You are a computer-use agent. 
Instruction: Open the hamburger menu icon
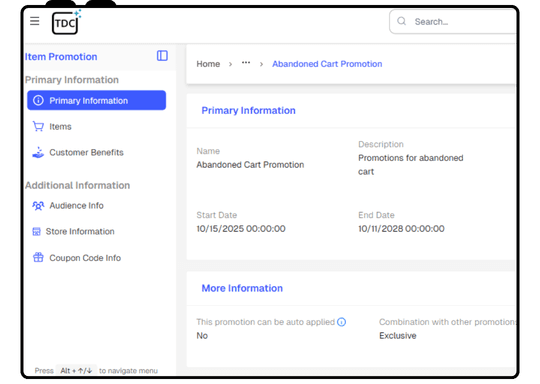coord(34,21)
